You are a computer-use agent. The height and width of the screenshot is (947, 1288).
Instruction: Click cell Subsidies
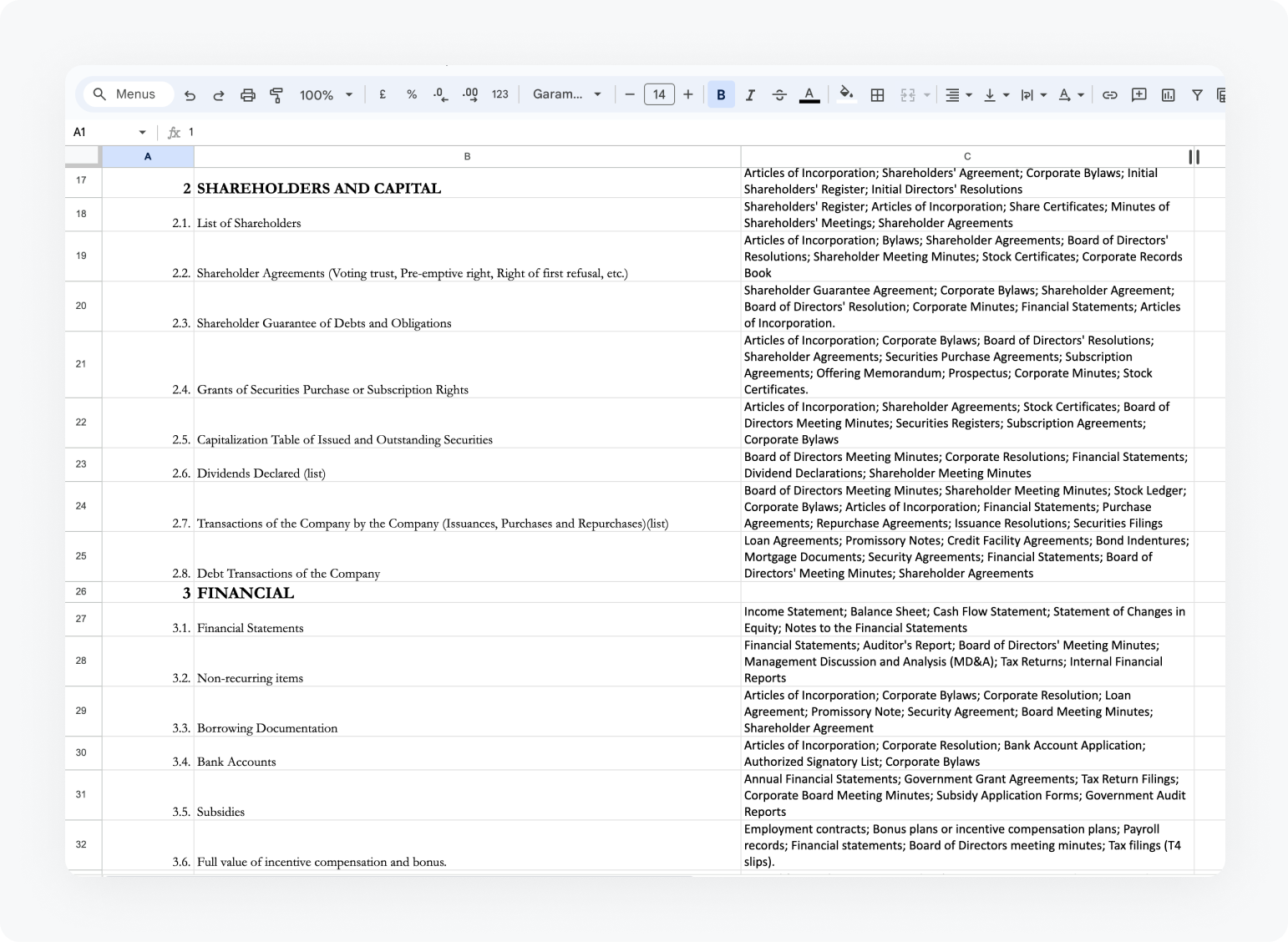coord(467,795)
